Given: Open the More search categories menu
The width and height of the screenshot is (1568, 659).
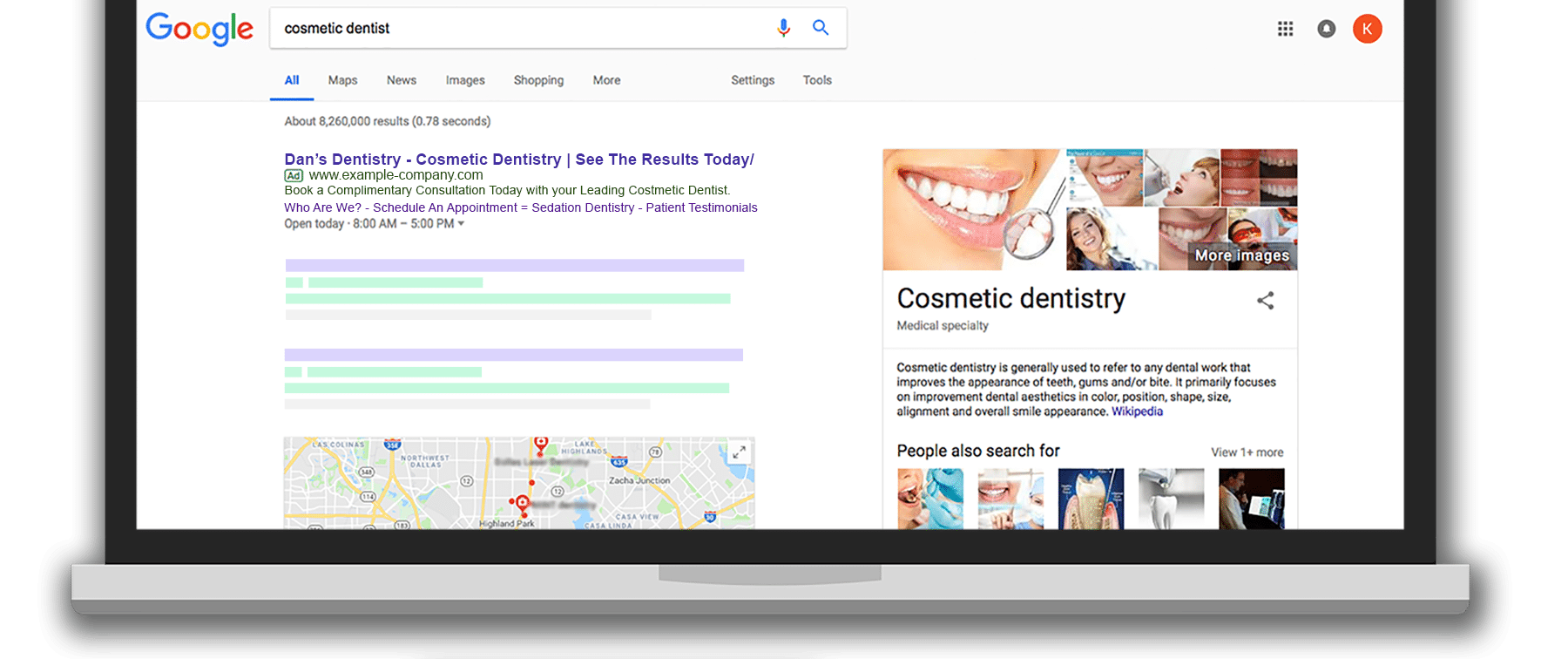Looking at the screenshot, I should coord(606,80).
